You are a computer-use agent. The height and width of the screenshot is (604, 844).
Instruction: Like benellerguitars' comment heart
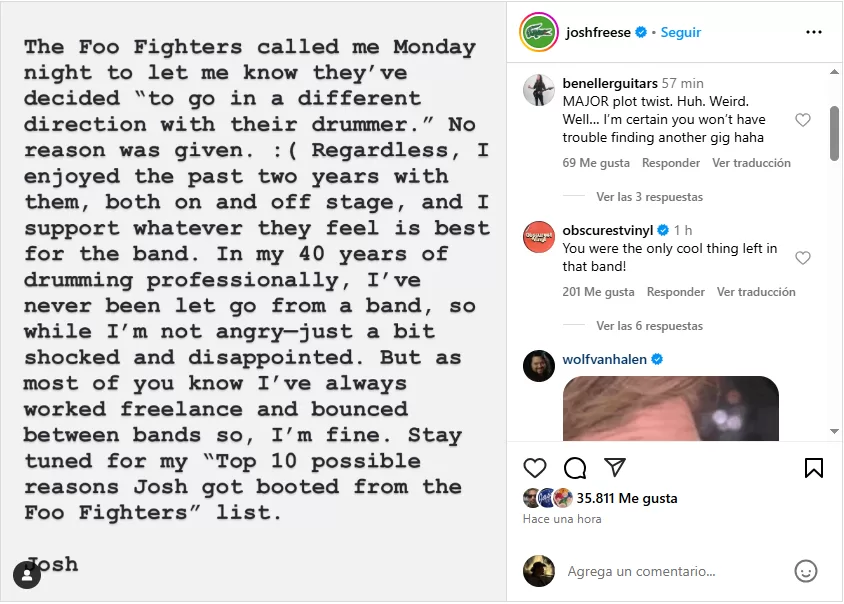(x=802, y=120)
